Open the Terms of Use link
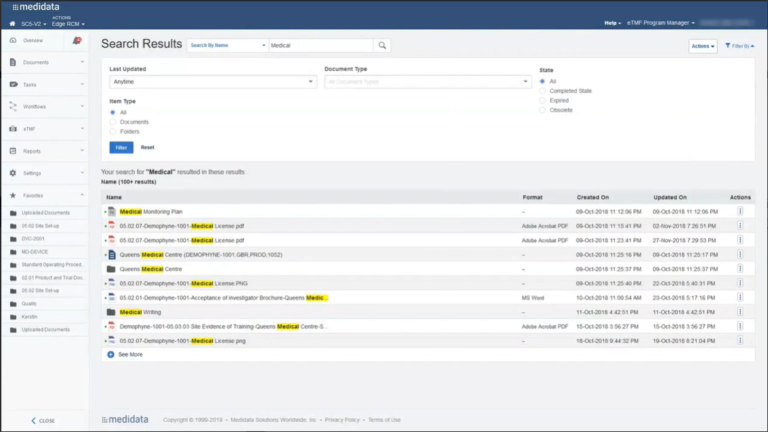768x432 pixels. click(x=384, y=420)
